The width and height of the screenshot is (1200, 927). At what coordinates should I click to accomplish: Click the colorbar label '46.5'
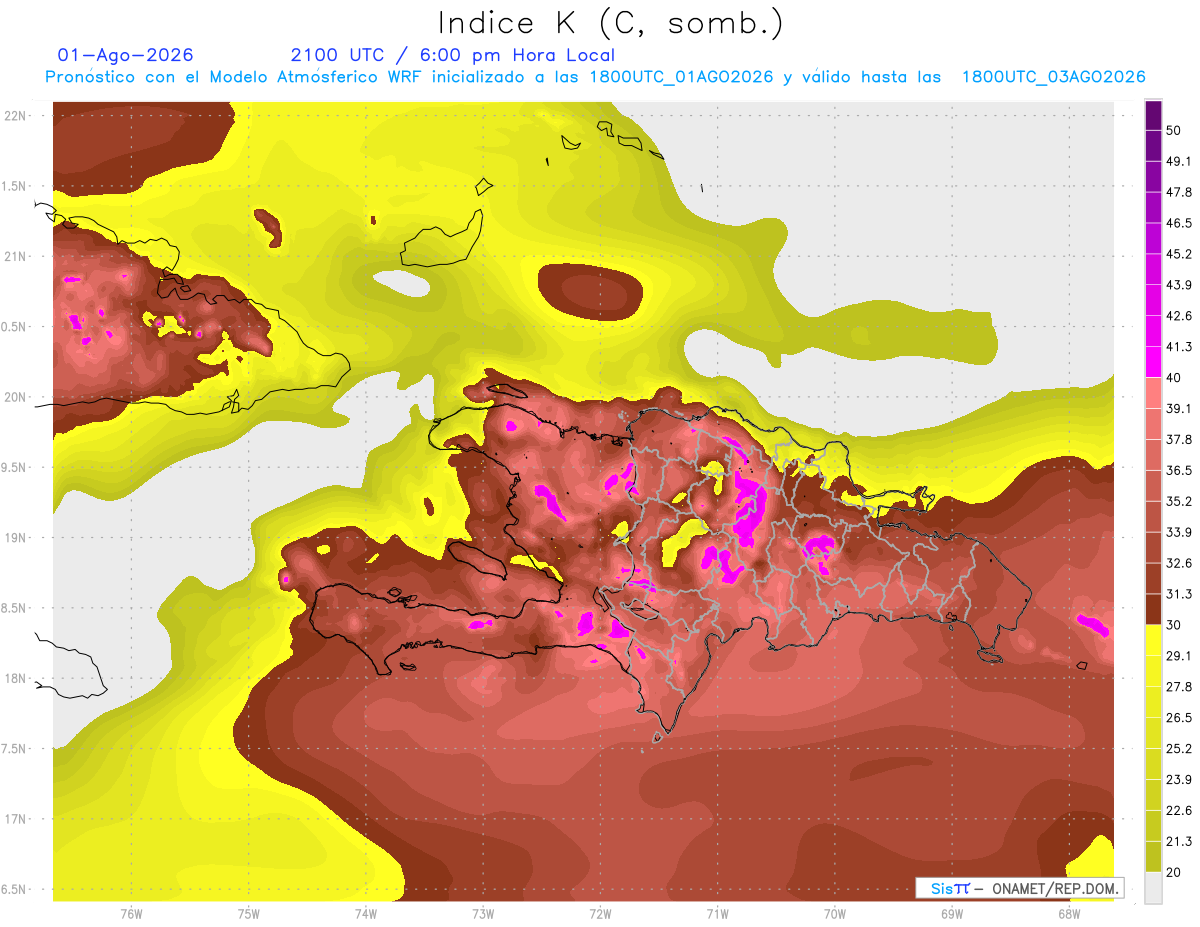(x=1179, y=223)
